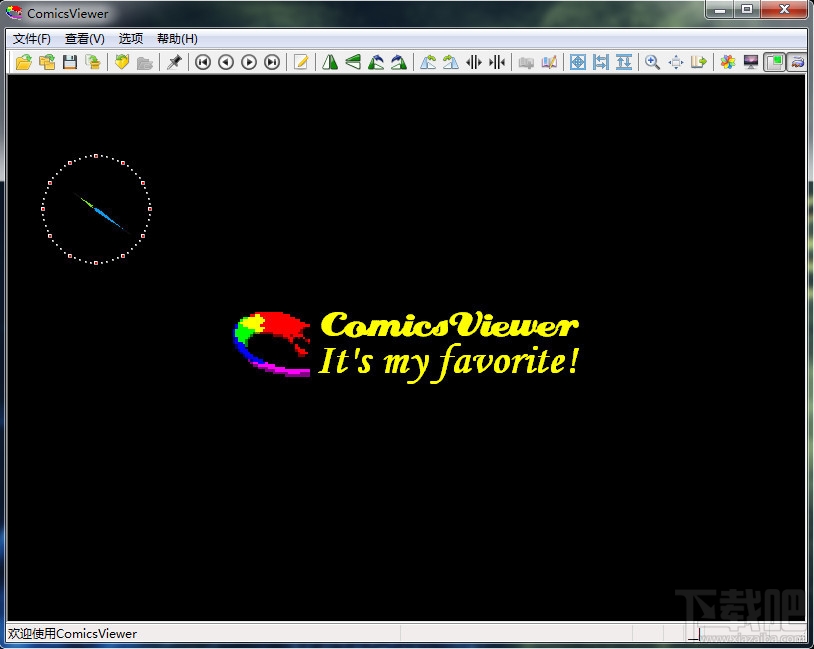The image size is (814, 649).
Task: Open the 帮助(H) menu
Action: (177, 39)
